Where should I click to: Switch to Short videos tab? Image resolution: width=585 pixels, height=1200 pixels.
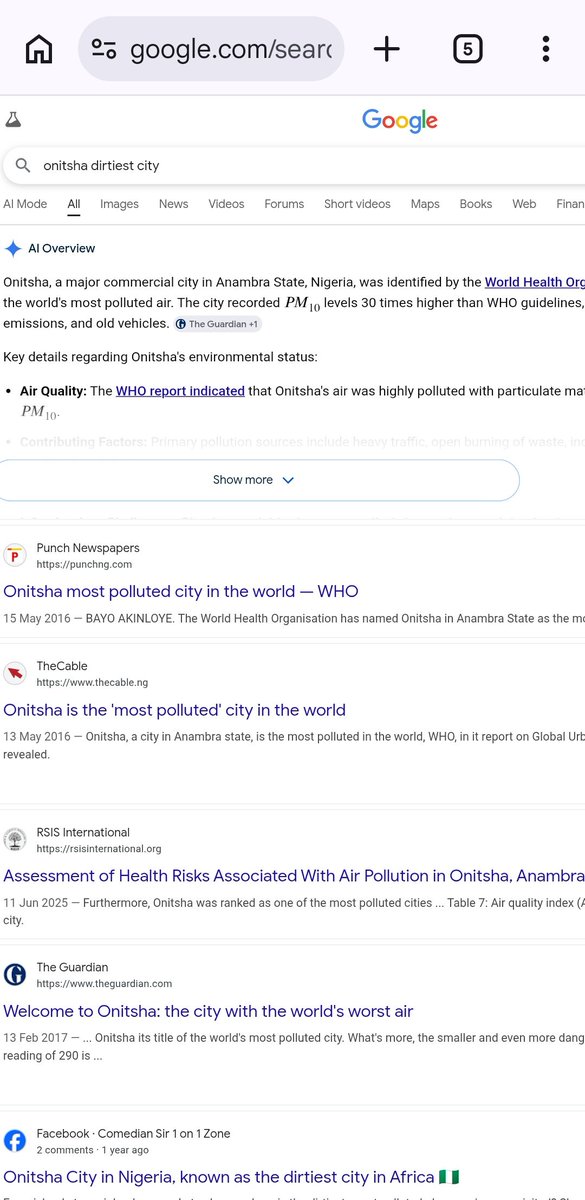(357, 204)
